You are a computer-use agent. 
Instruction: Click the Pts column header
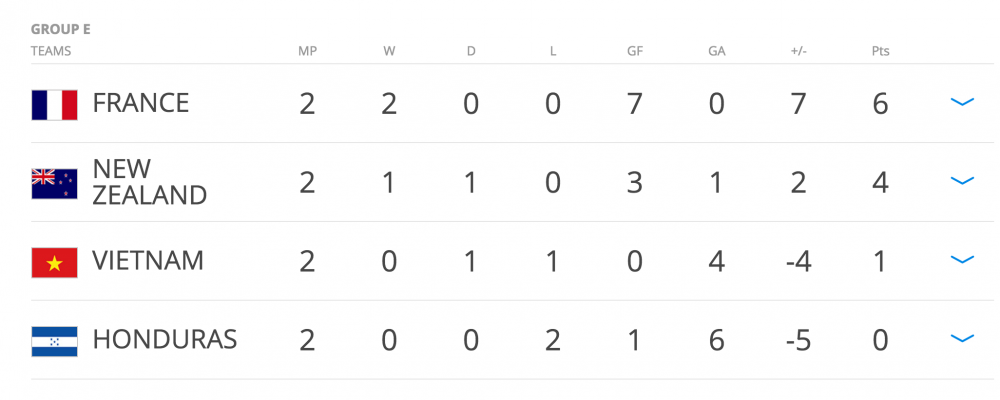click(880, 50)
